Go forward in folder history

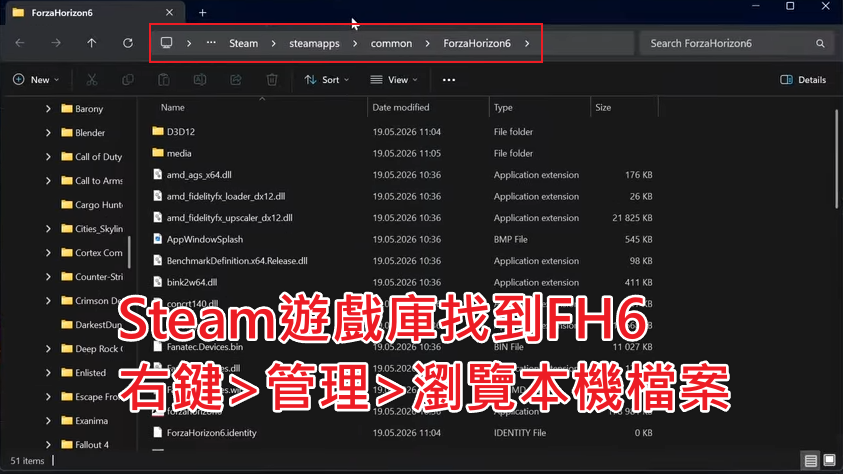[x=56, y=43]
